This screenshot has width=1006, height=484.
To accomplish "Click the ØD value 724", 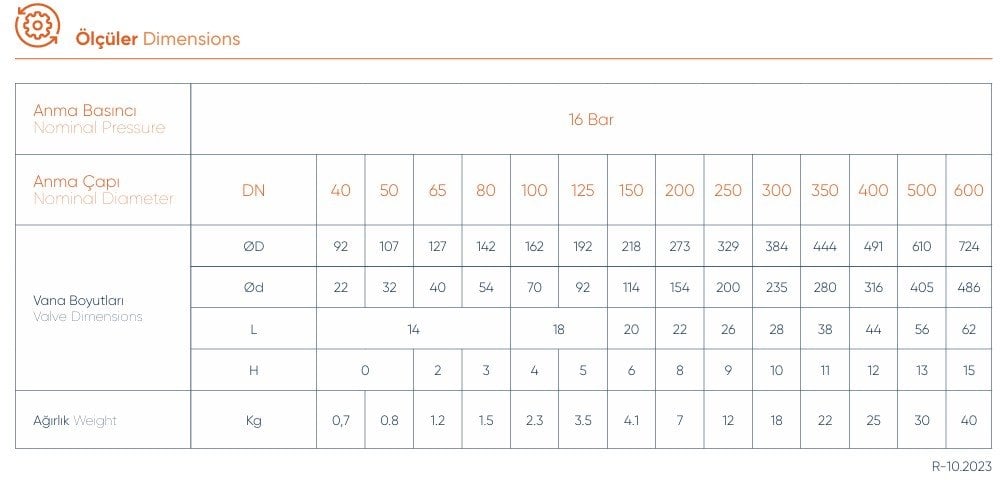I will click(x=969, y=246).
